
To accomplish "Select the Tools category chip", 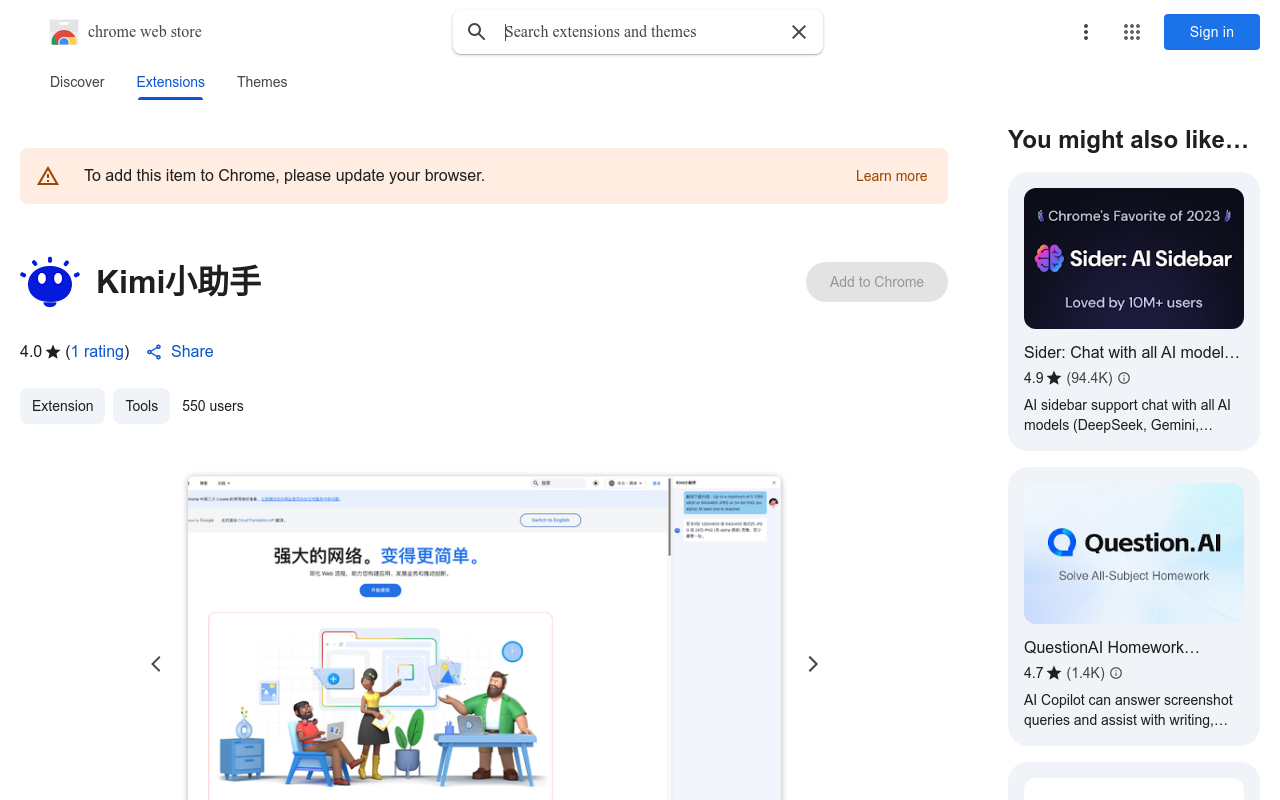I will (142, 406).
